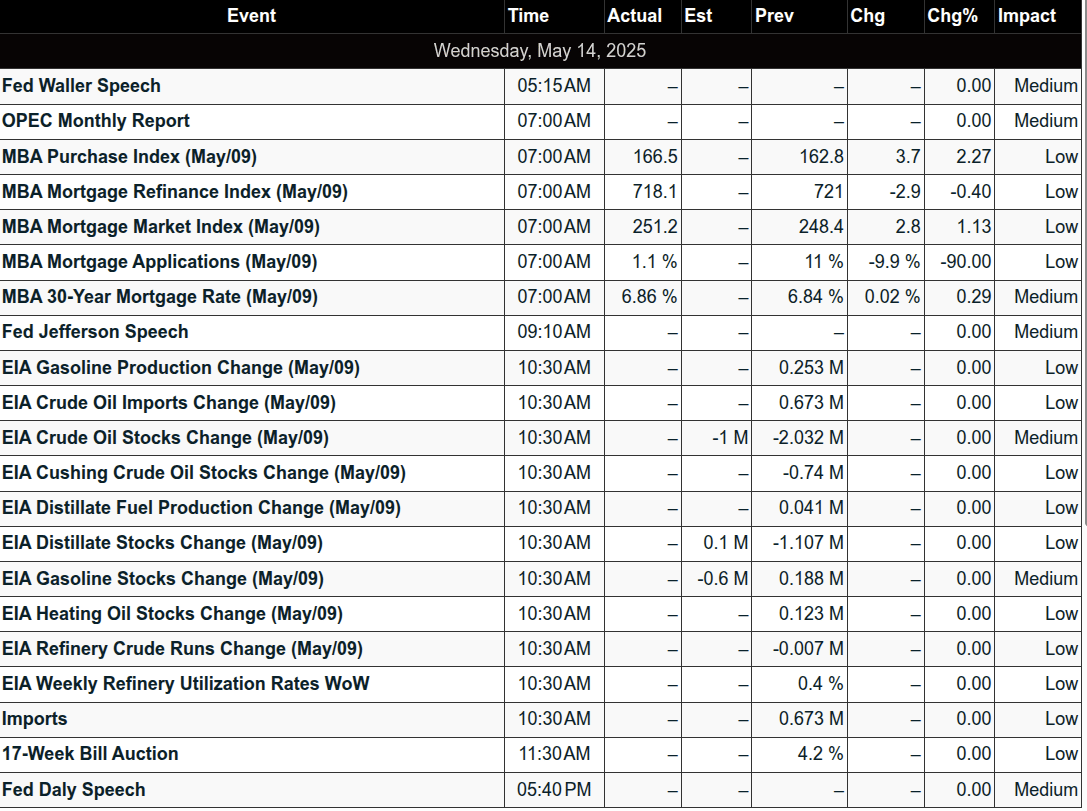Open MBA Mortgage Applications (May/09) event
1087x811 pixels.
[x=159, y=262]
